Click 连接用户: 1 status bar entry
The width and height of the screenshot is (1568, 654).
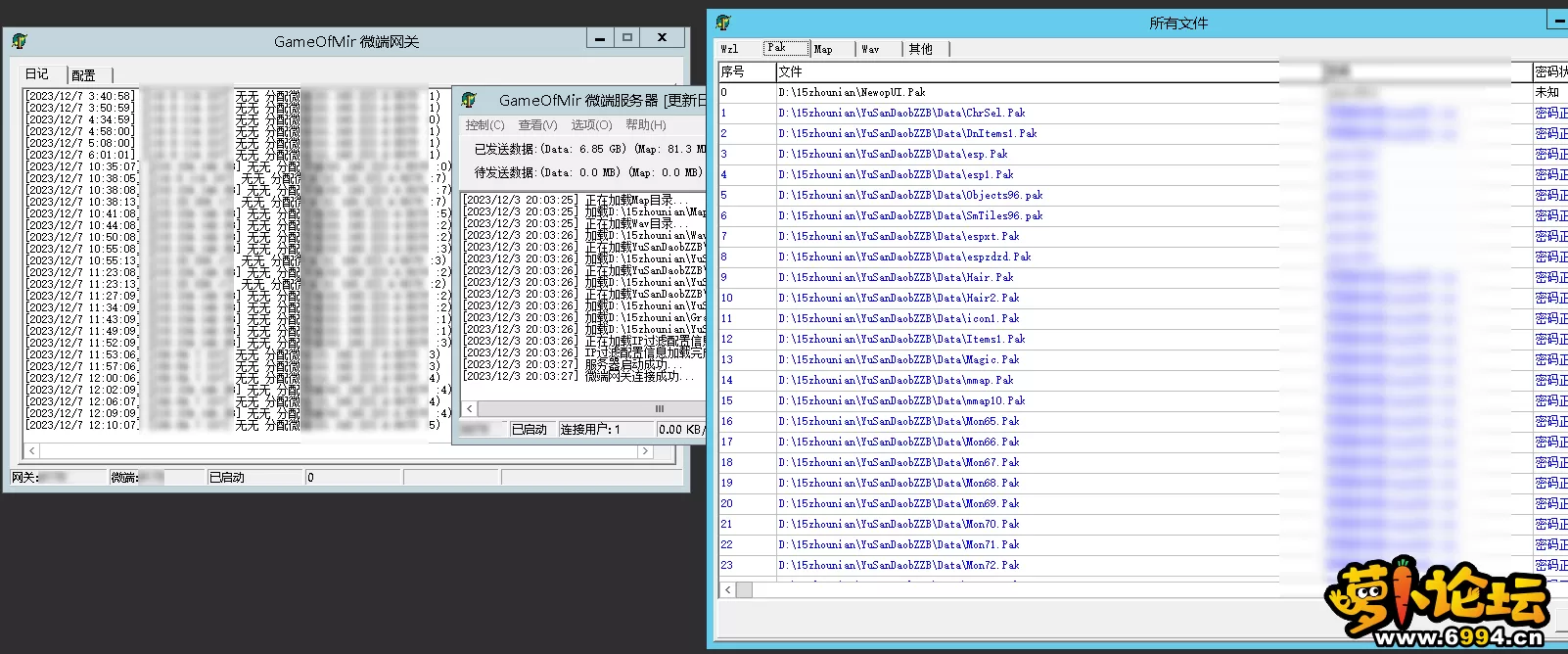click(605, 429)
